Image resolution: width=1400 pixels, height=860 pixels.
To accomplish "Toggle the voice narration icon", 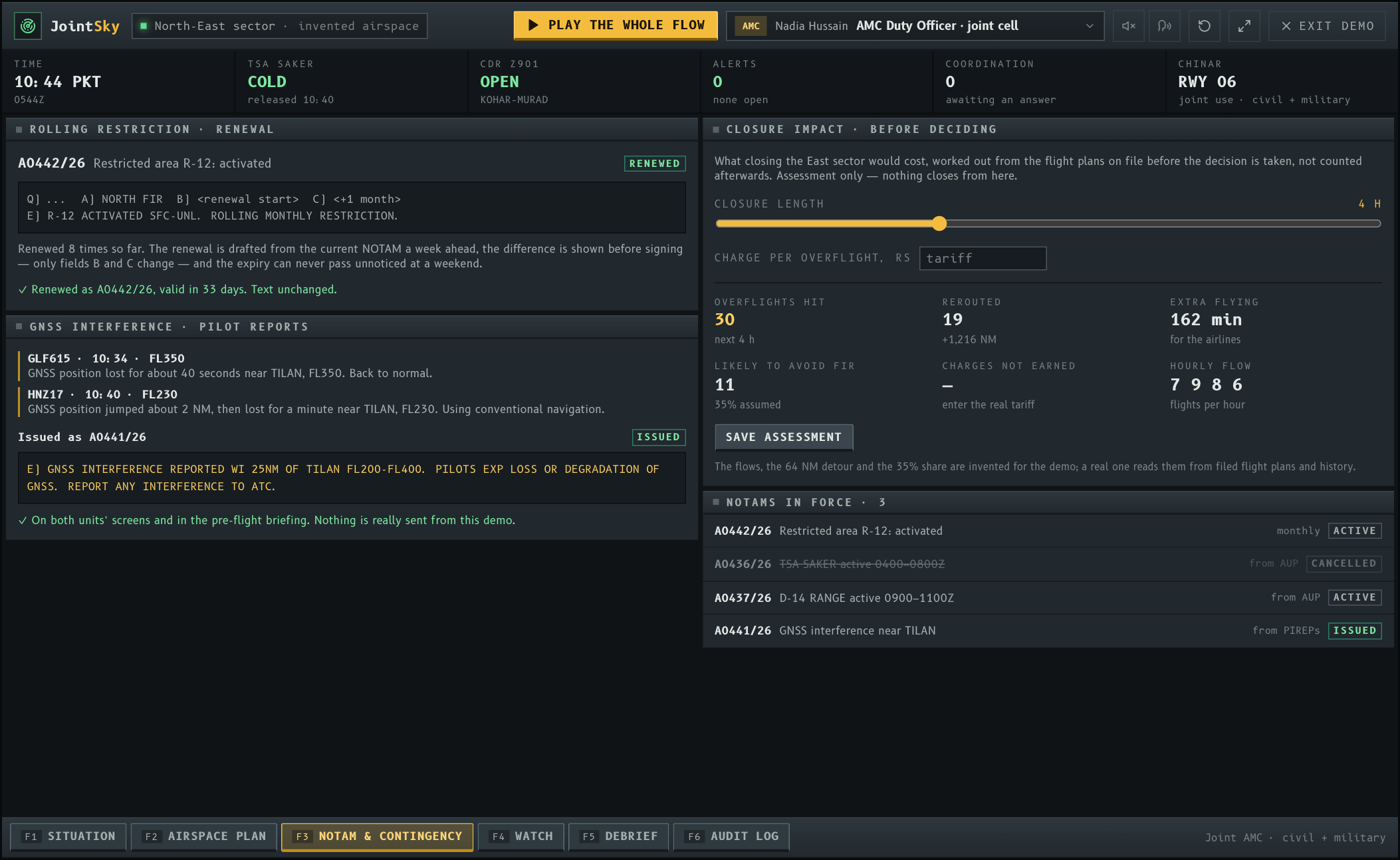I will (x=1165, y=26).
